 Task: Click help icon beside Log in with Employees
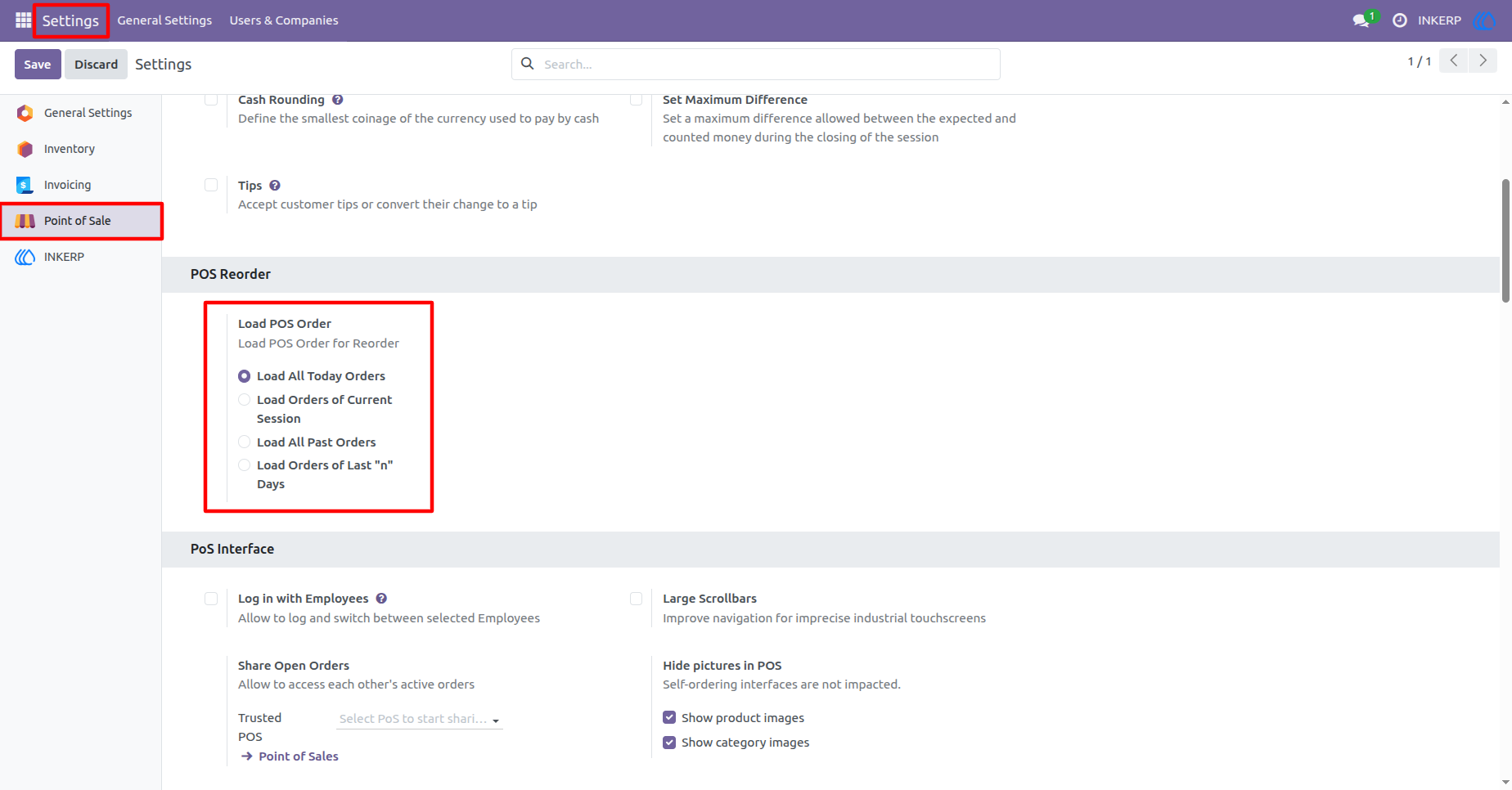(x=381, y=599)
